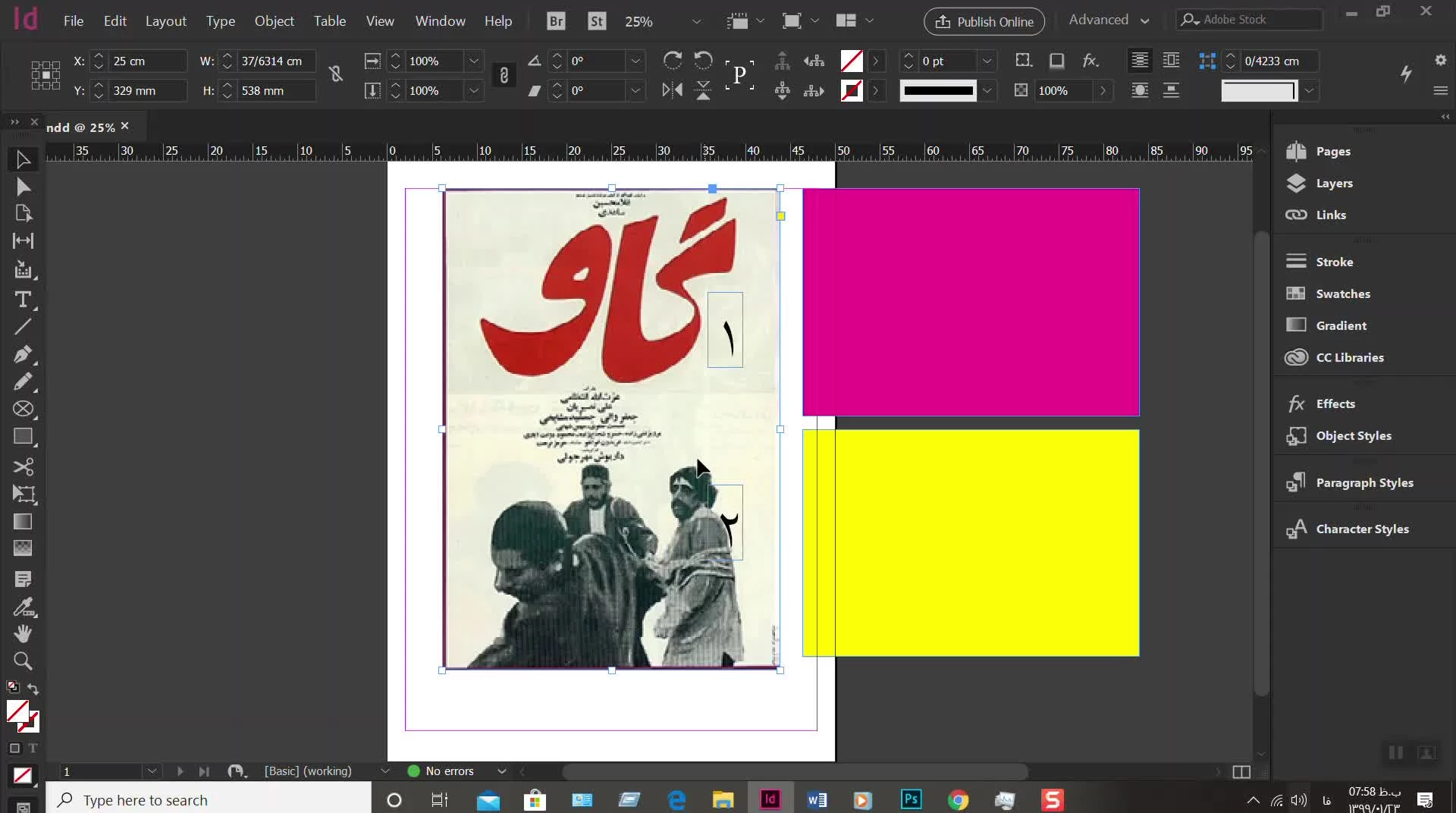Open the stroke type dropdown

[987, 90]
